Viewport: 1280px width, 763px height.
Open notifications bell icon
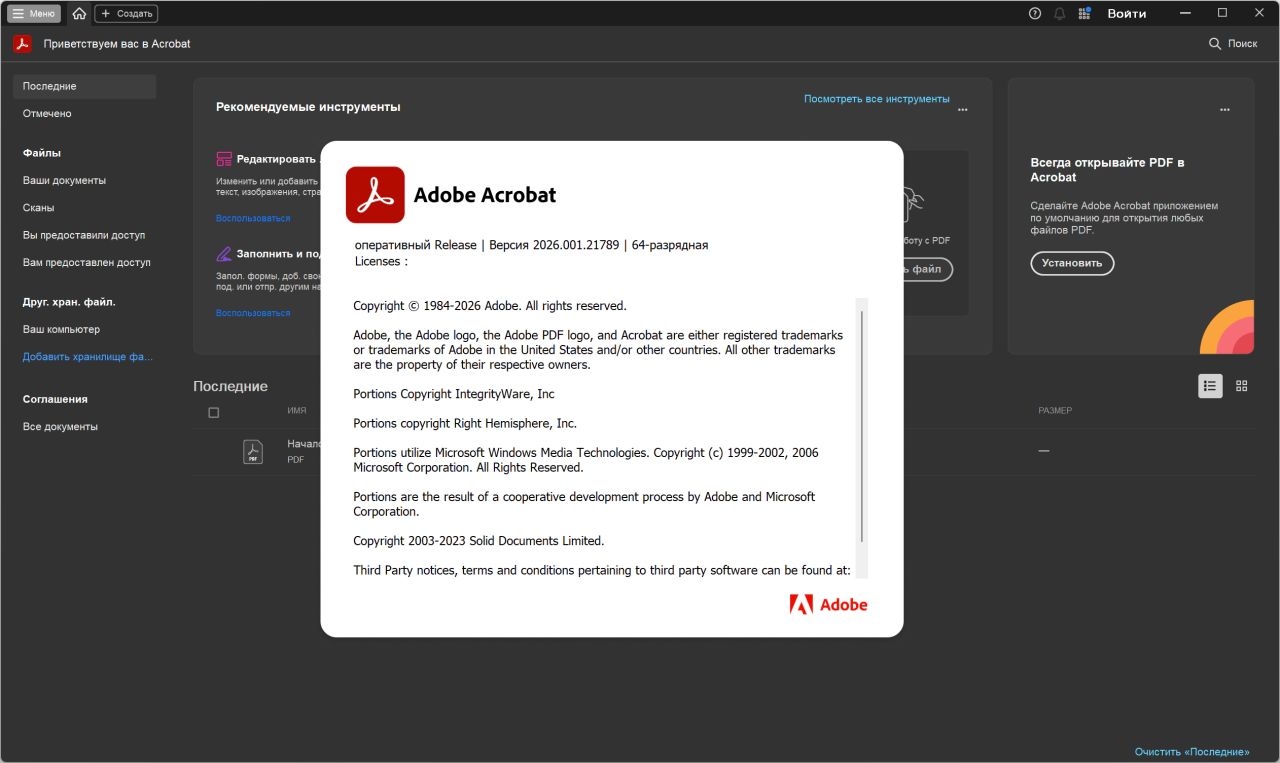(x=1060, y=14)
